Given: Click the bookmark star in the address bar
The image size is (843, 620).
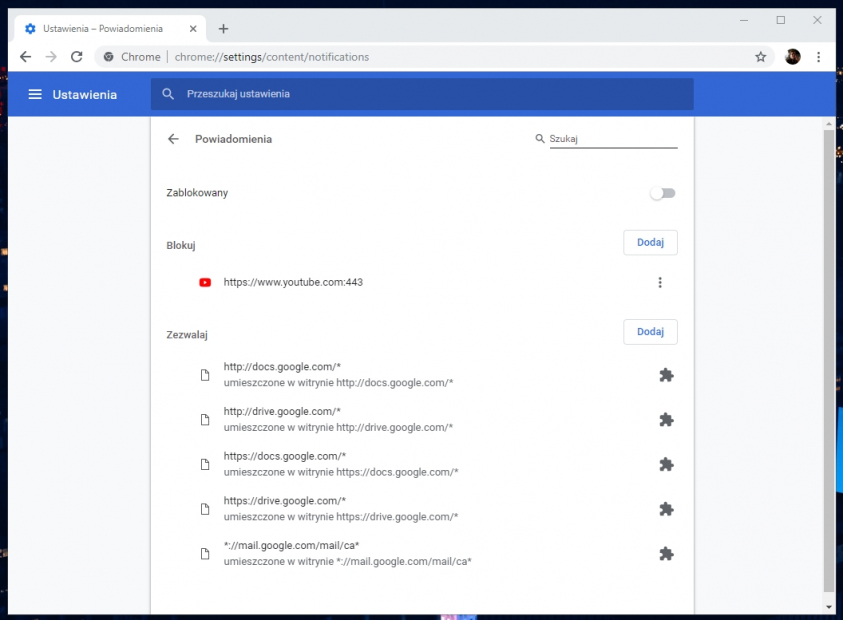Looking at the screenshot, I should pos(761,57).
